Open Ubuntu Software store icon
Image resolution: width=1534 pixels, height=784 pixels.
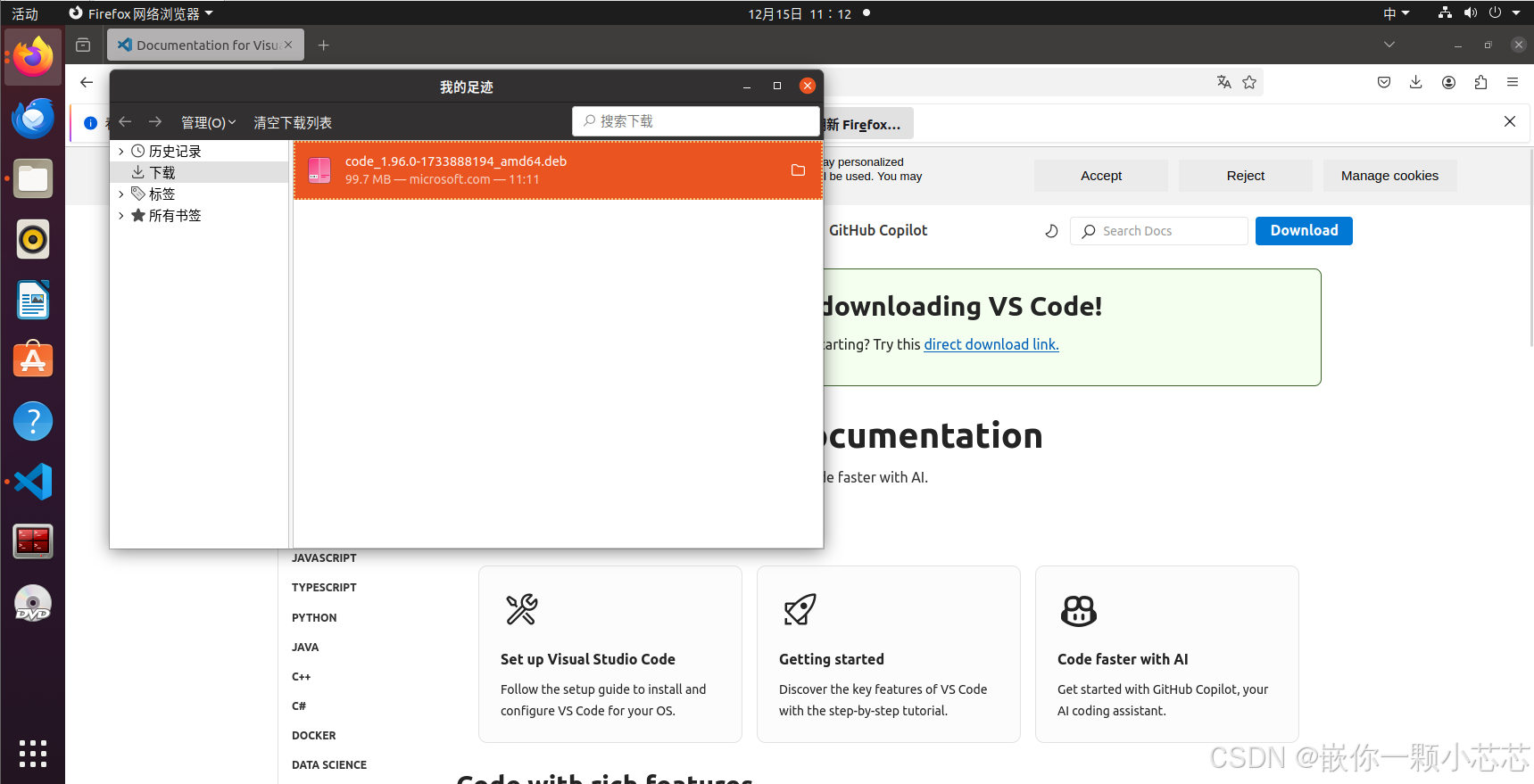33,360
